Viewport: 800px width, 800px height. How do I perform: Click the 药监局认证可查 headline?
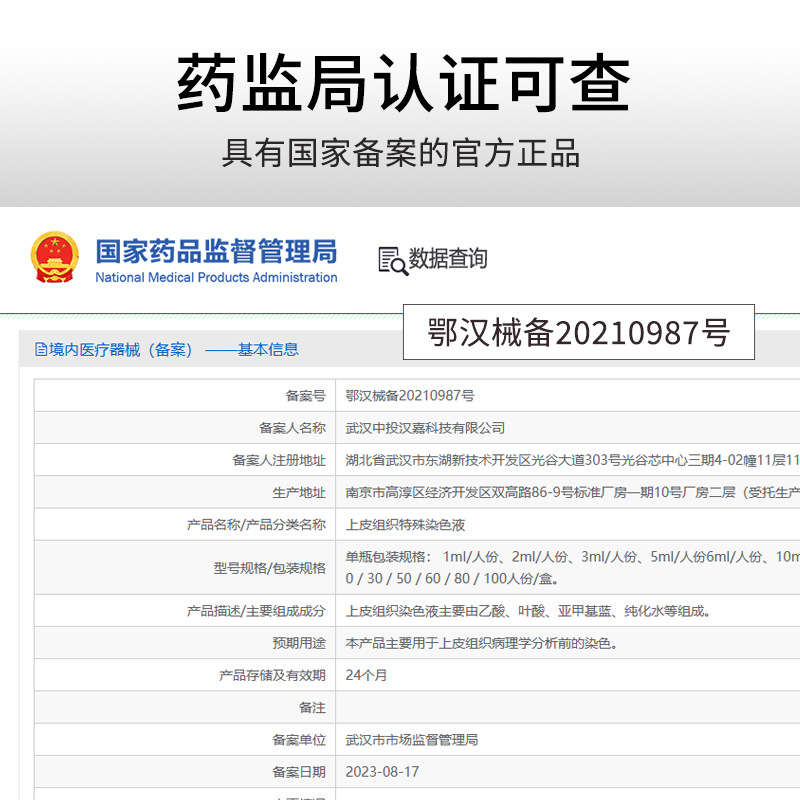pos(403,83)
